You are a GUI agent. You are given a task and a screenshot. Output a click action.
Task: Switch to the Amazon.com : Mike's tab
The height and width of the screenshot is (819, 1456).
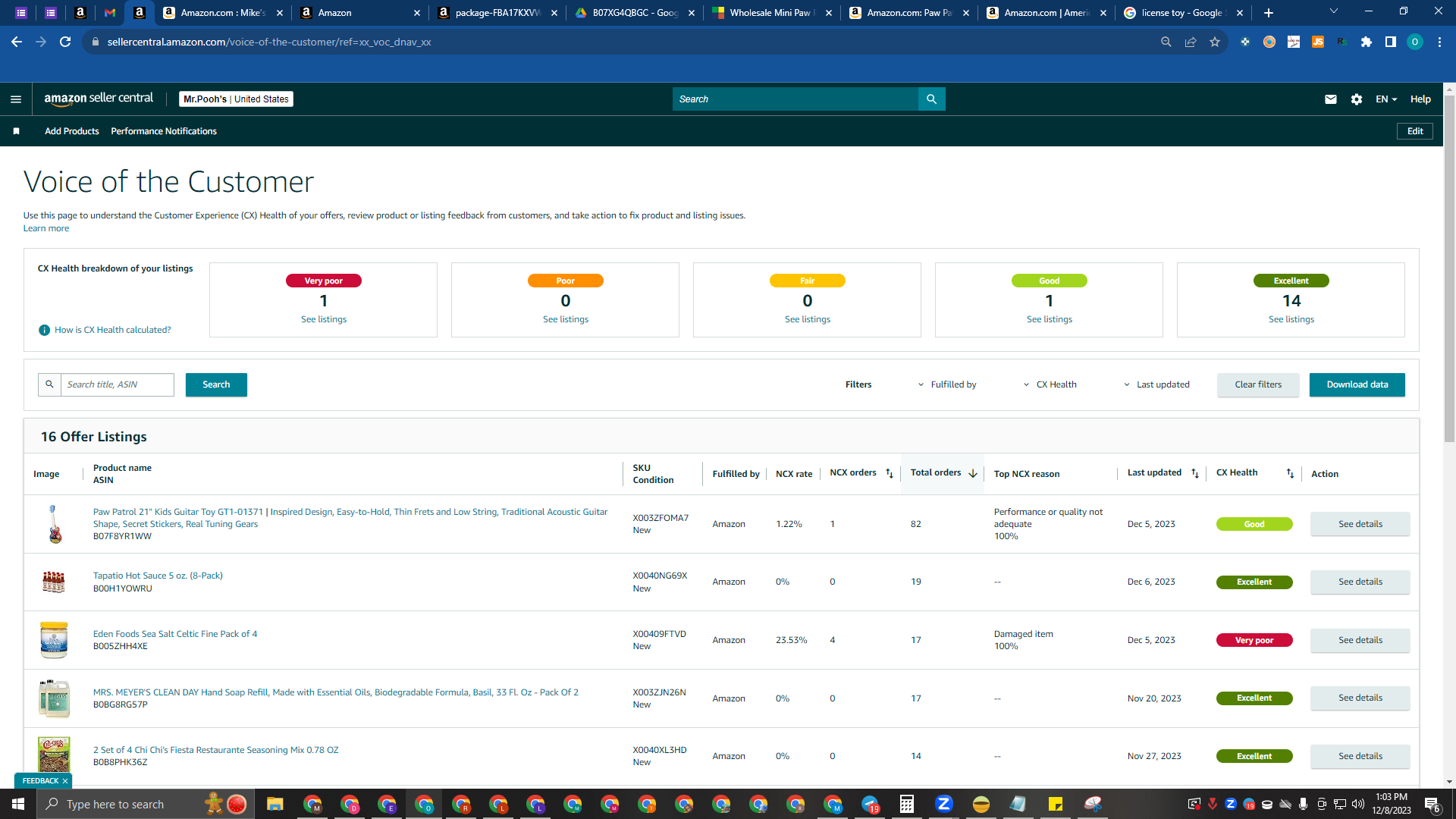tap(223, 13)
